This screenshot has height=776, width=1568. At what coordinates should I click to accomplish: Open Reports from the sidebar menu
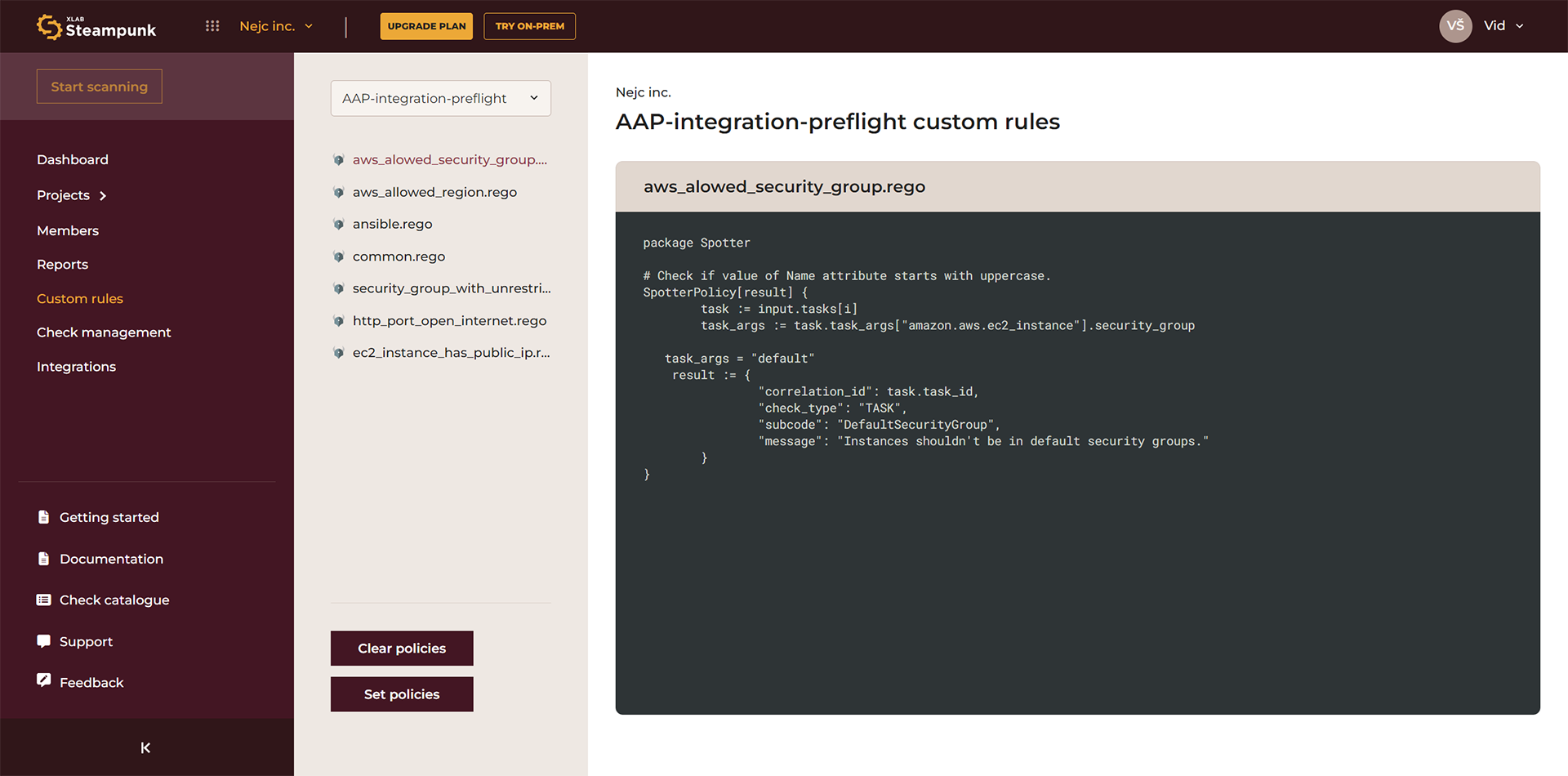pyautogui.click(x=62, y=264)
